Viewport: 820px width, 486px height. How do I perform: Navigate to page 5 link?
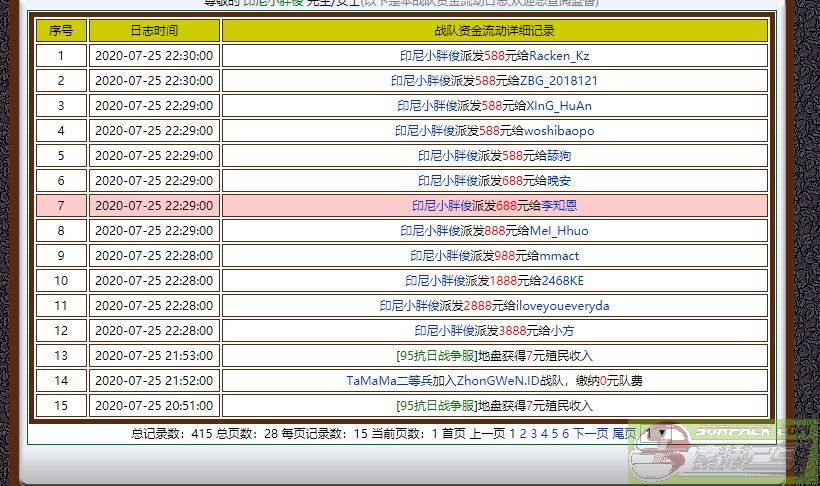coord(555,433)
